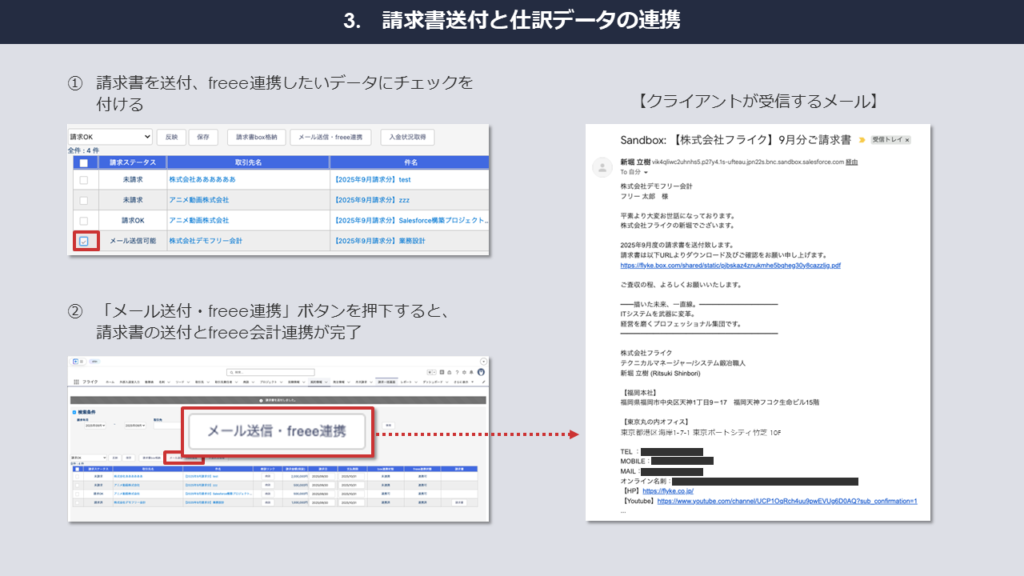Open the flyke.box.com invoice PDF link
Image resolution: width=1024 pixels, height=576 pixels.
click(x=730, y=266)
